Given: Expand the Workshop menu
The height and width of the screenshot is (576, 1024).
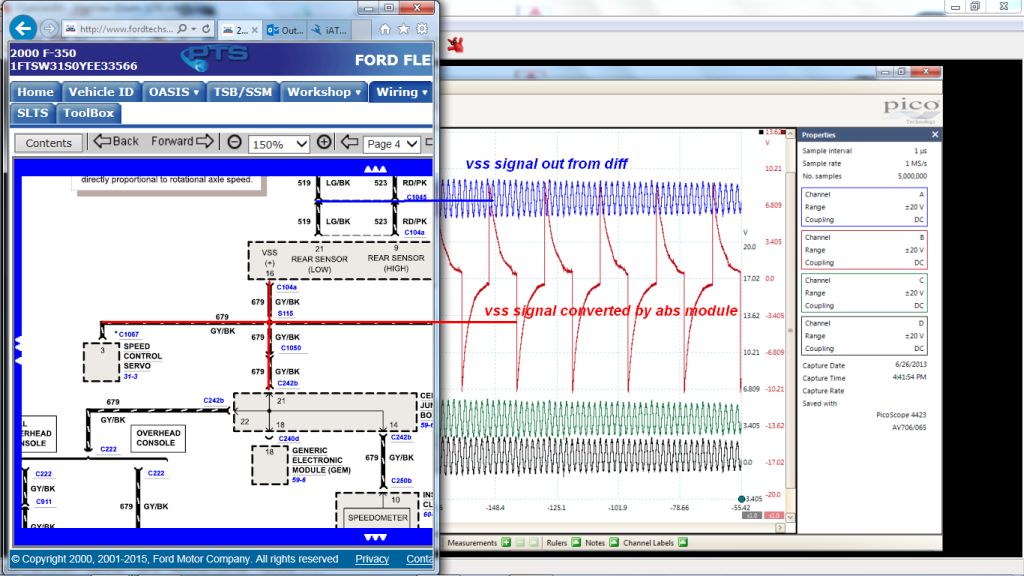Looking at the screenshot, I should point(324,92).
